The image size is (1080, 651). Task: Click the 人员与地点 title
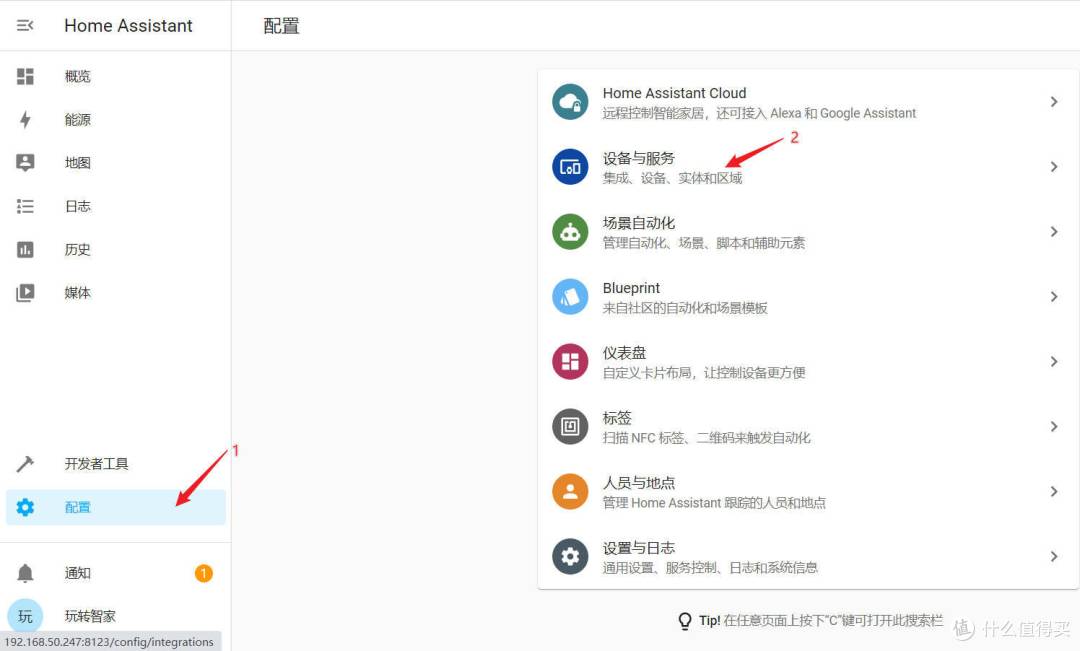[638, 483]
